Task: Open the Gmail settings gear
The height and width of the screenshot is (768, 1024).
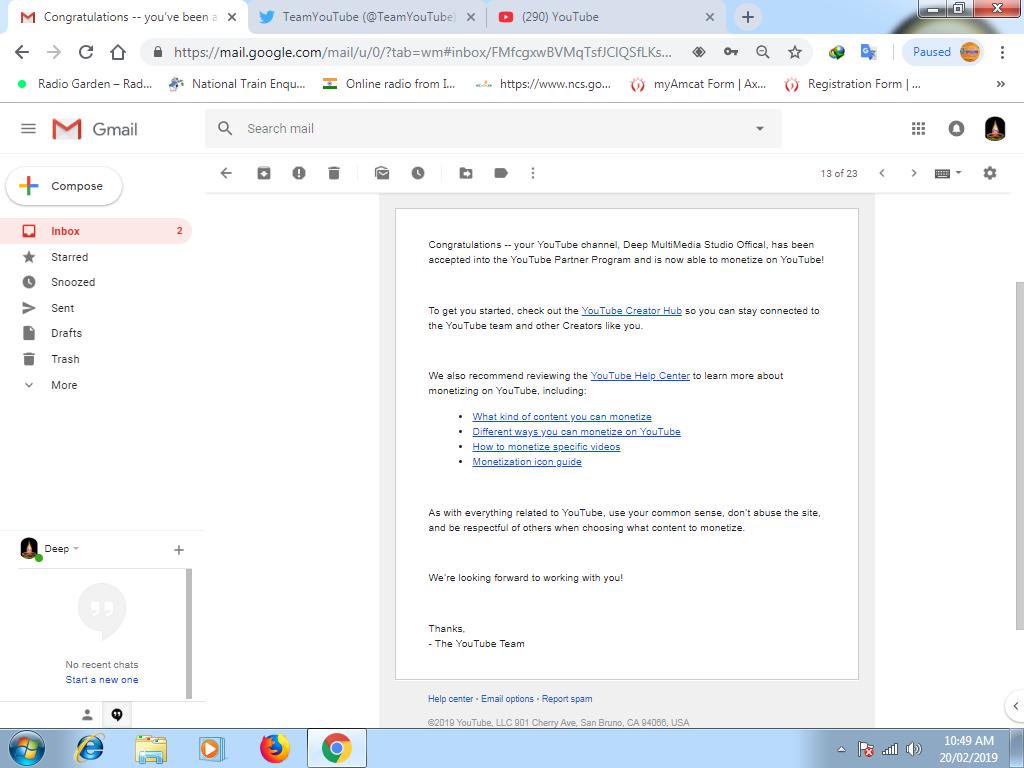Action: pyautogui.click(x=990, y=173)
